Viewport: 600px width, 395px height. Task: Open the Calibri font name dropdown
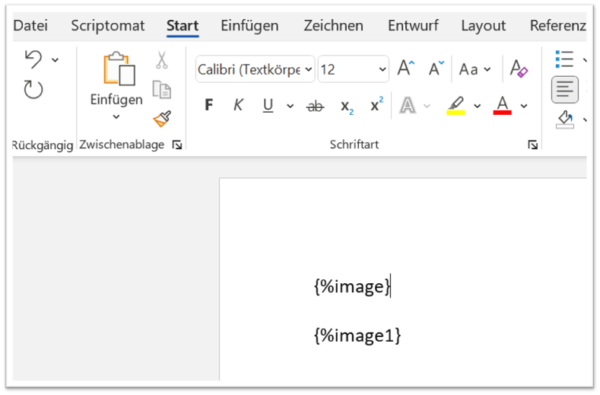(255, 69)
